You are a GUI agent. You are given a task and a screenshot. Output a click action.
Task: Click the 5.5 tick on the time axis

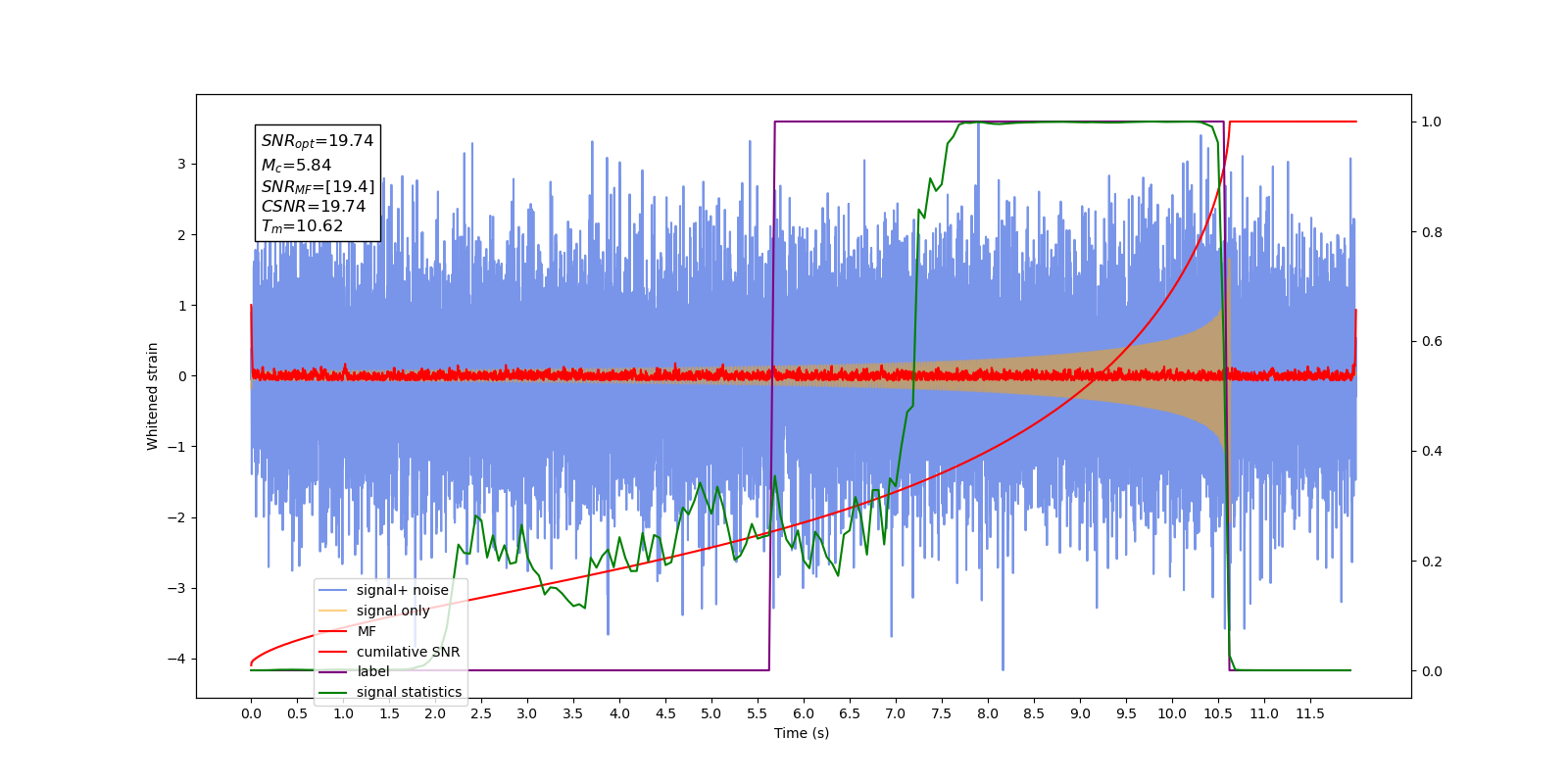(x=758, y=713)
